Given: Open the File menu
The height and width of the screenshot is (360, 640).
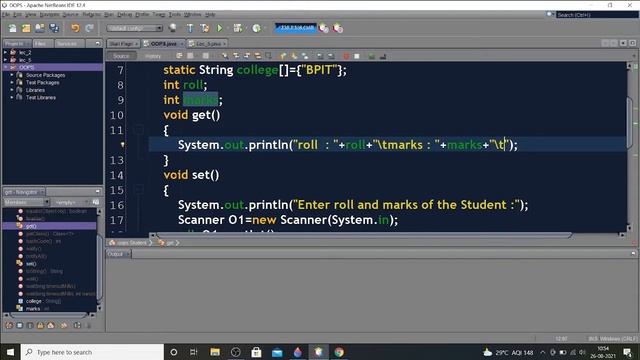Looking at the screenshot, I should click(6, 15).
